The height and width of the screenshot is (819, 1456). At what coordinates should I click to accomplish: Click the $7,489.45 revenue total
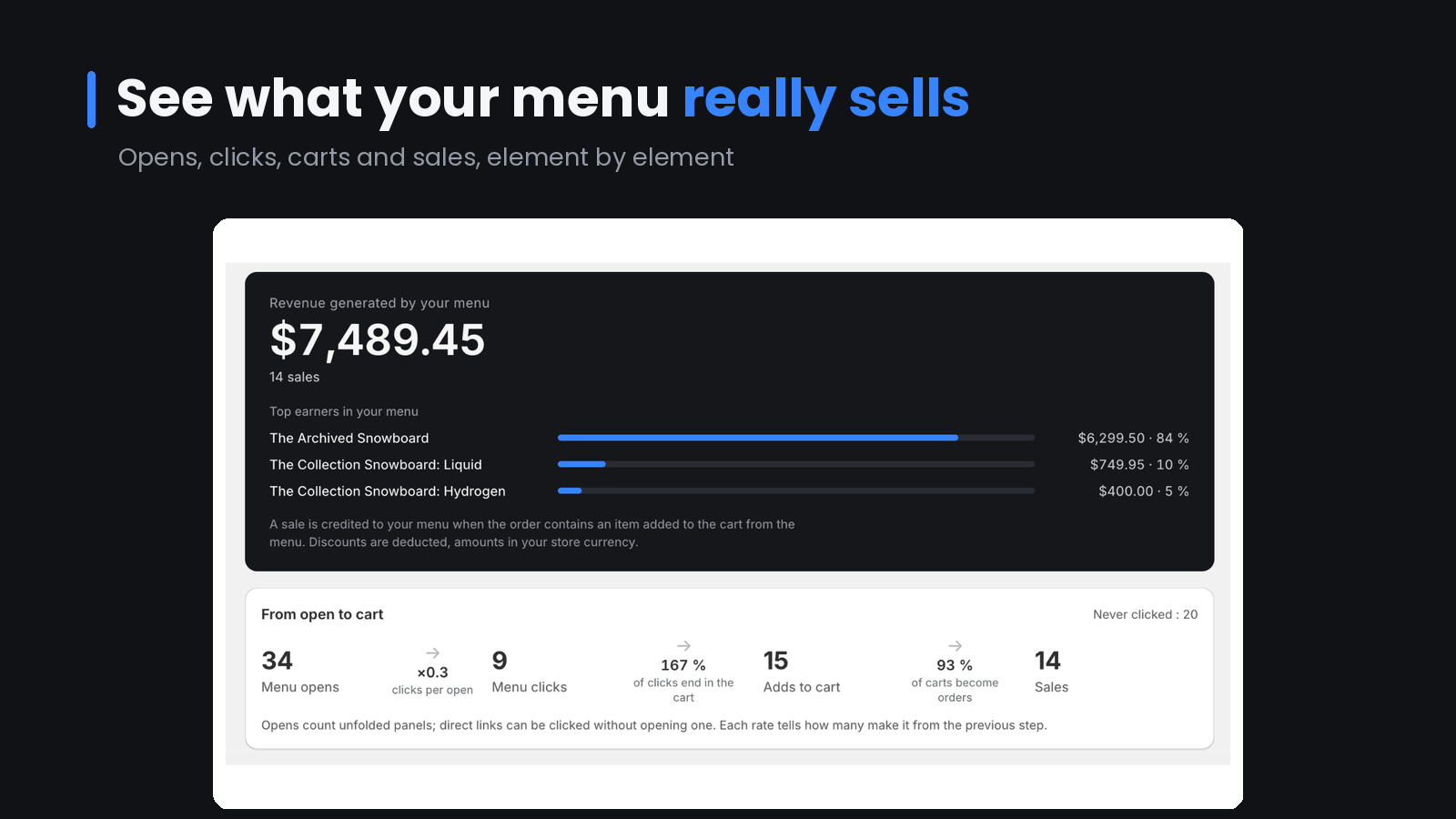[377, 340]
